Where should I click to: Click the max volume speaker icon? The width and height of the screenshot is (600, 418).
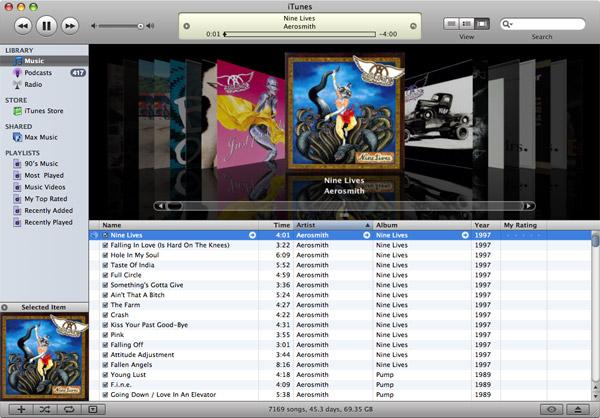pyautogui.click(x=150, y=26)
